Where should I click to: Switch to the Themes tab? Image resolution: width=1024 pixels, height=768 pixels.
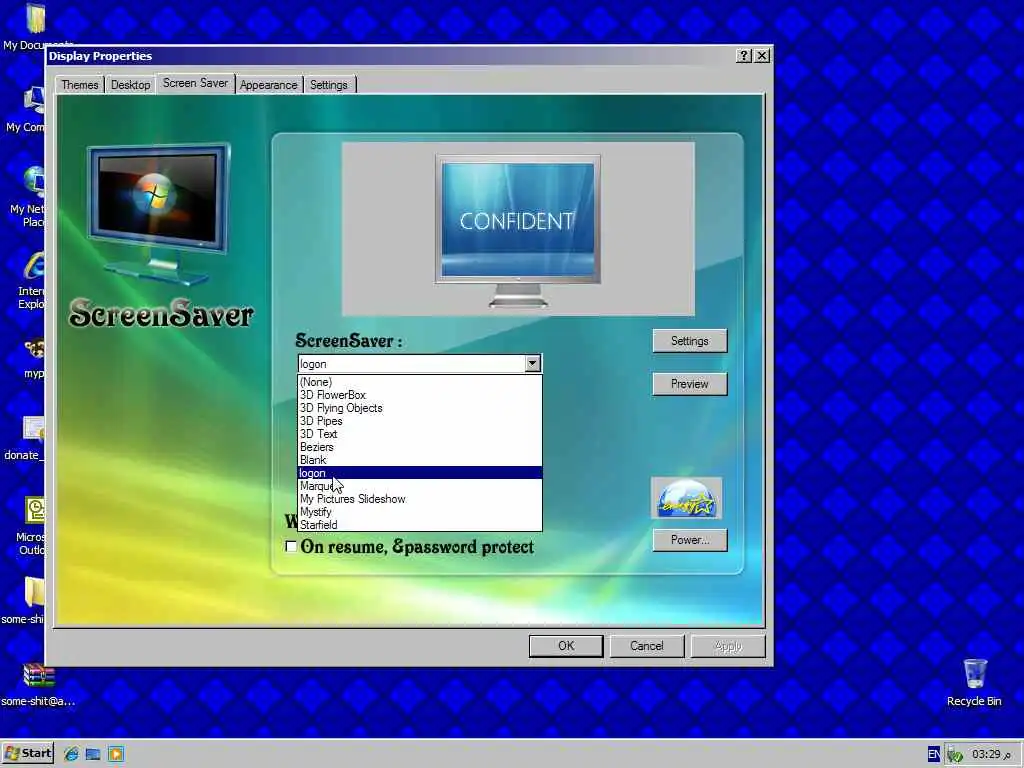pos(80,85)
